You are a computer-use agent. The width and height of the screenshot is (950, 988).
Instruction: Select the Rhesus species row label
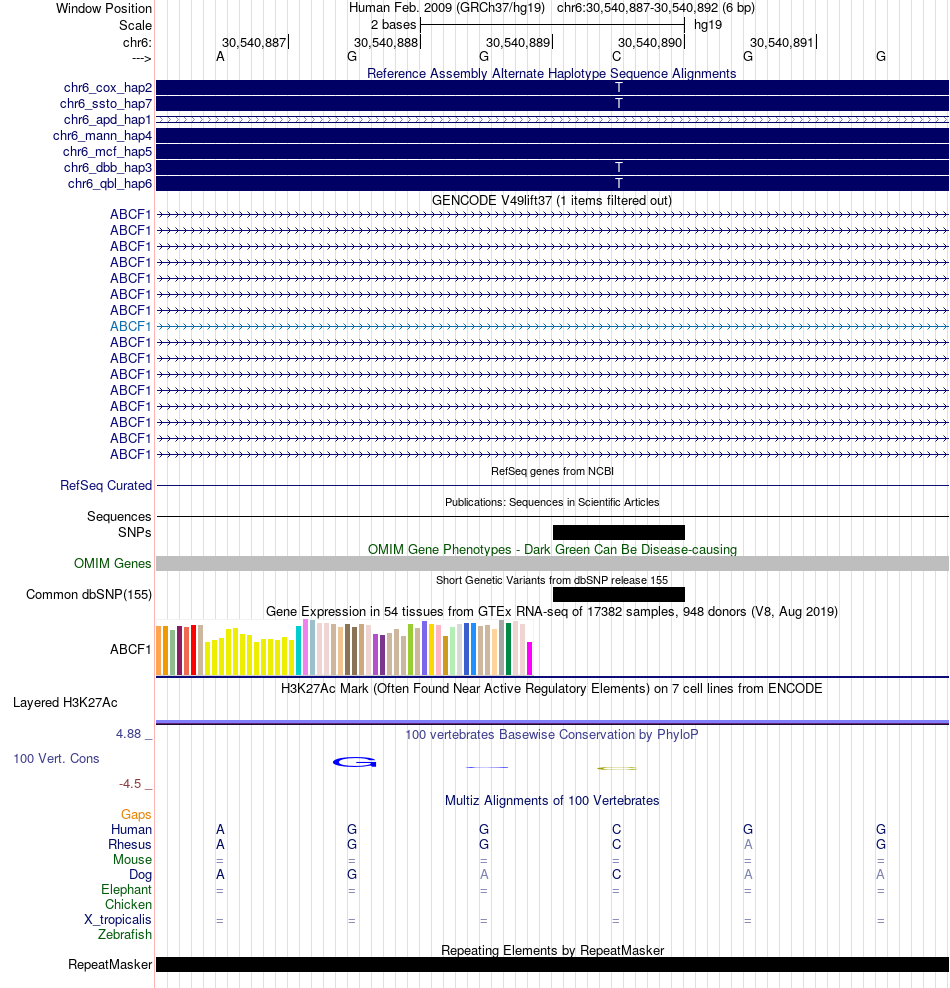pos(130,844)
